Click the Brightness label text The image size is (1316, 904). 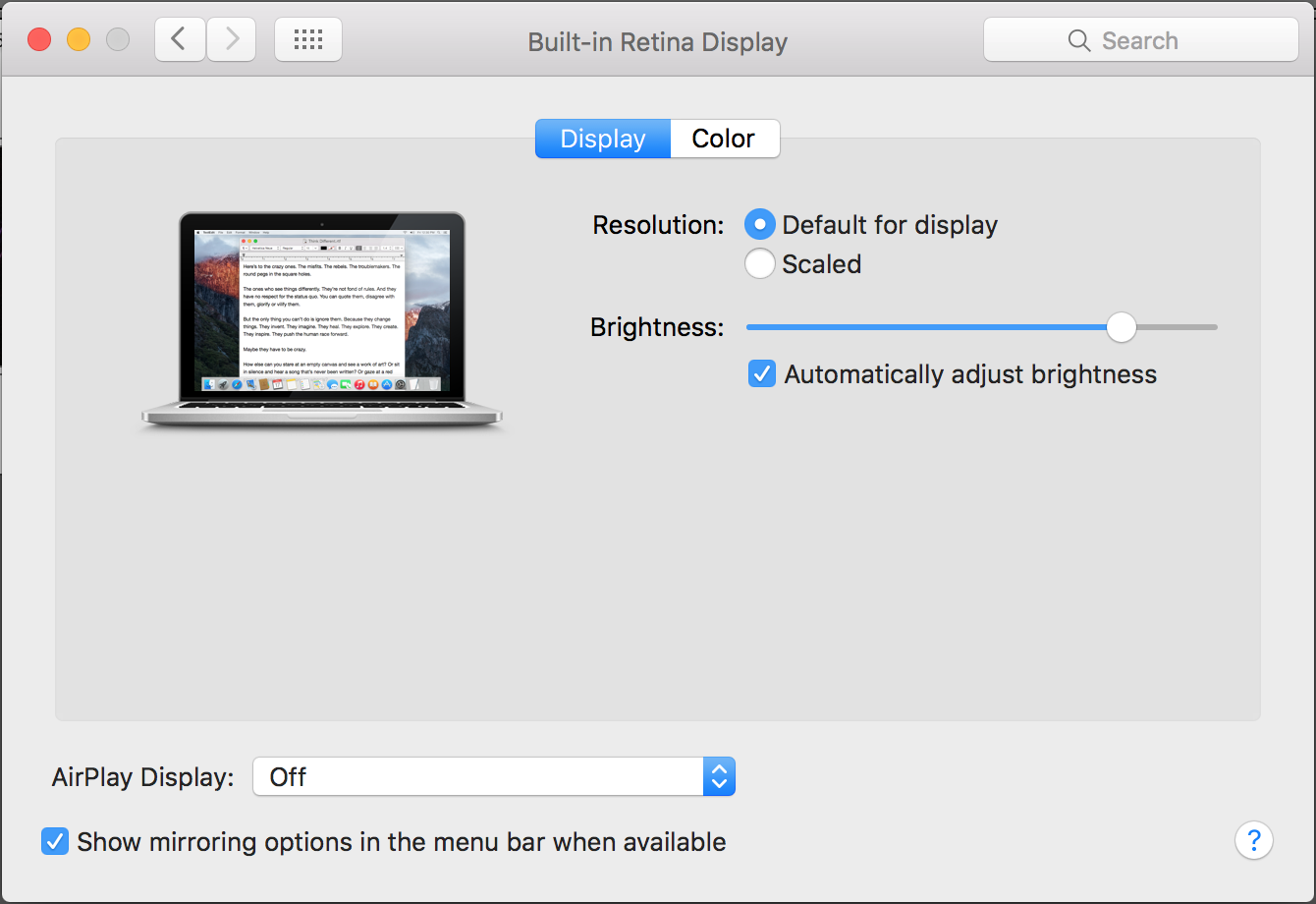click(x=657, y=327)
